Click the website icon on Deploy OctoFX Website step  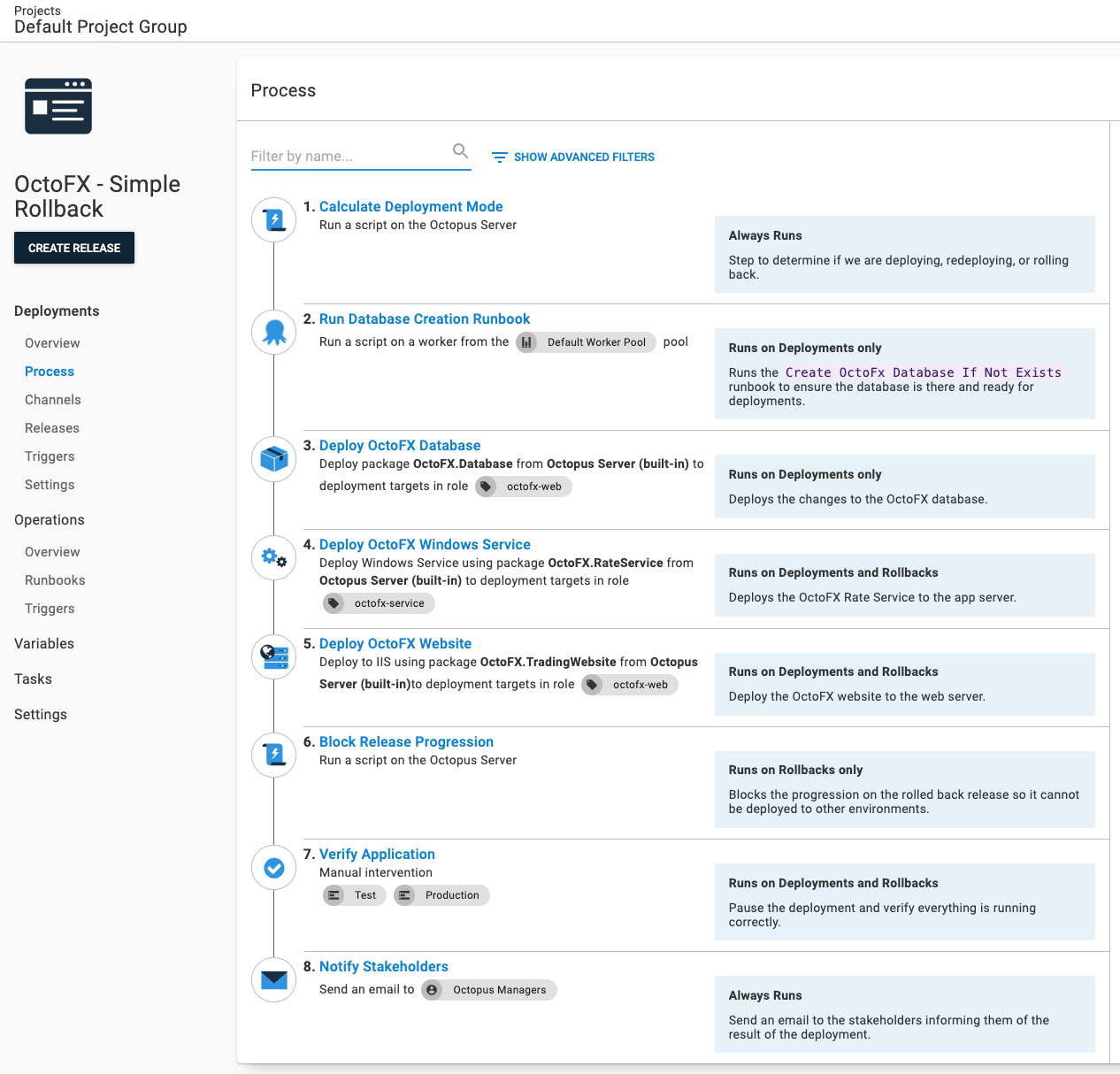click(x=273, y=656)
